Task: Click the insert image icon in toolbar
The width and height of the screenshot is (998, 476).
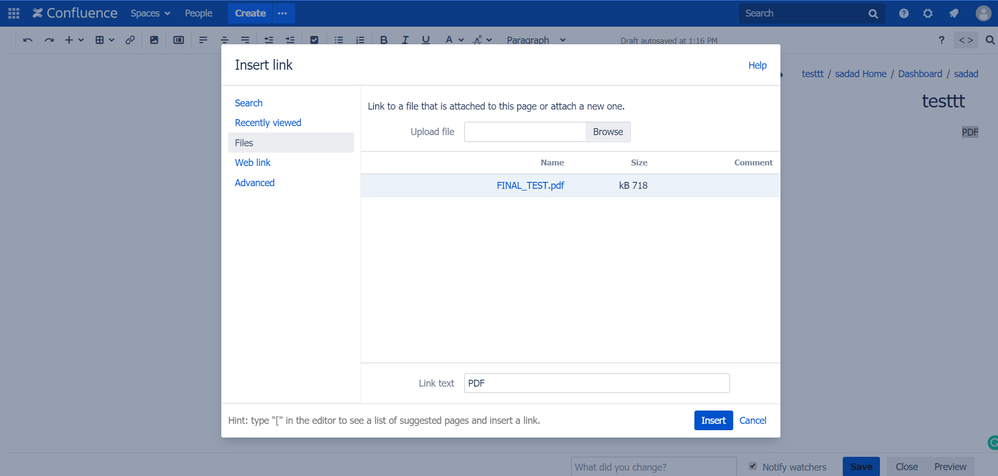Action: (x=154, y=40)
